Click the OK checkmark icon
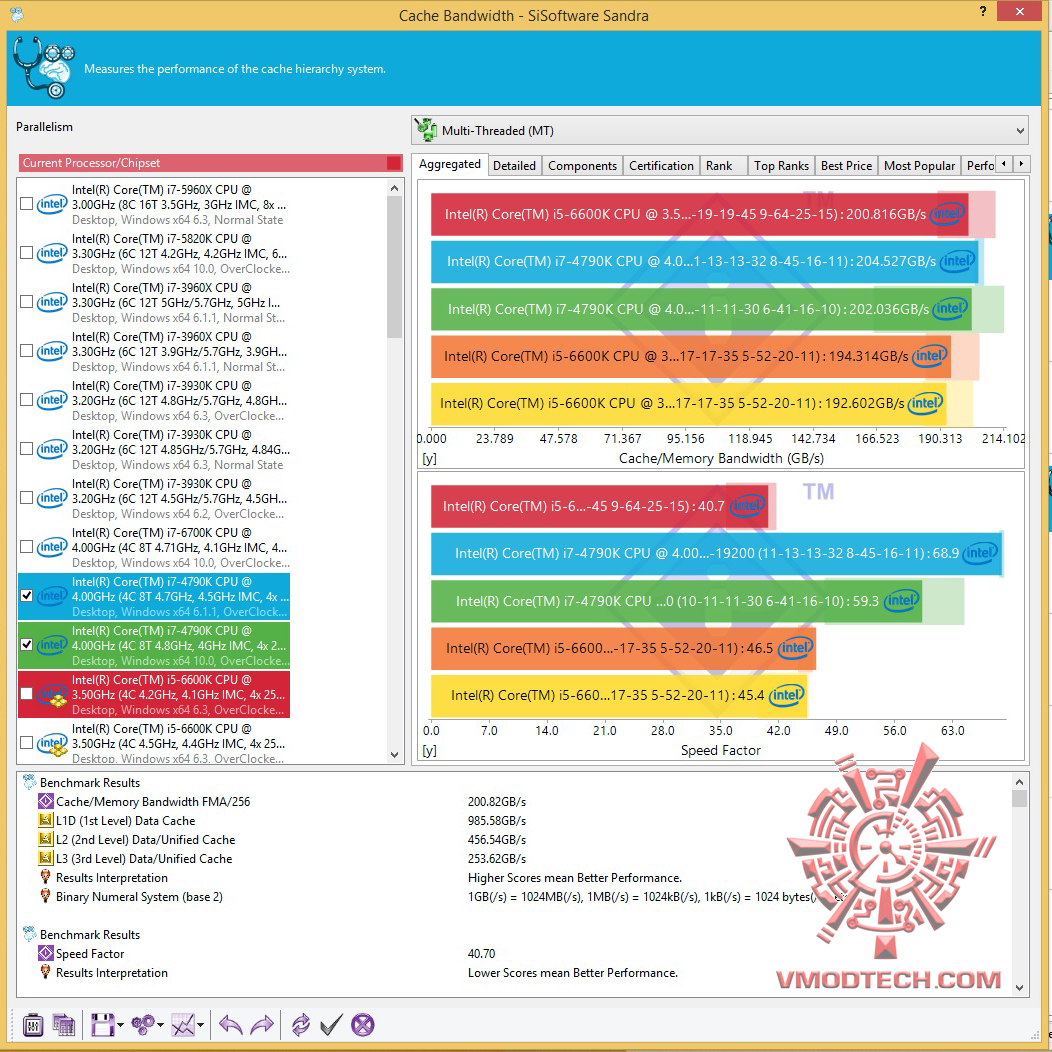The height and width of the screenshot is (1052, 1052). coord(331,1024)
